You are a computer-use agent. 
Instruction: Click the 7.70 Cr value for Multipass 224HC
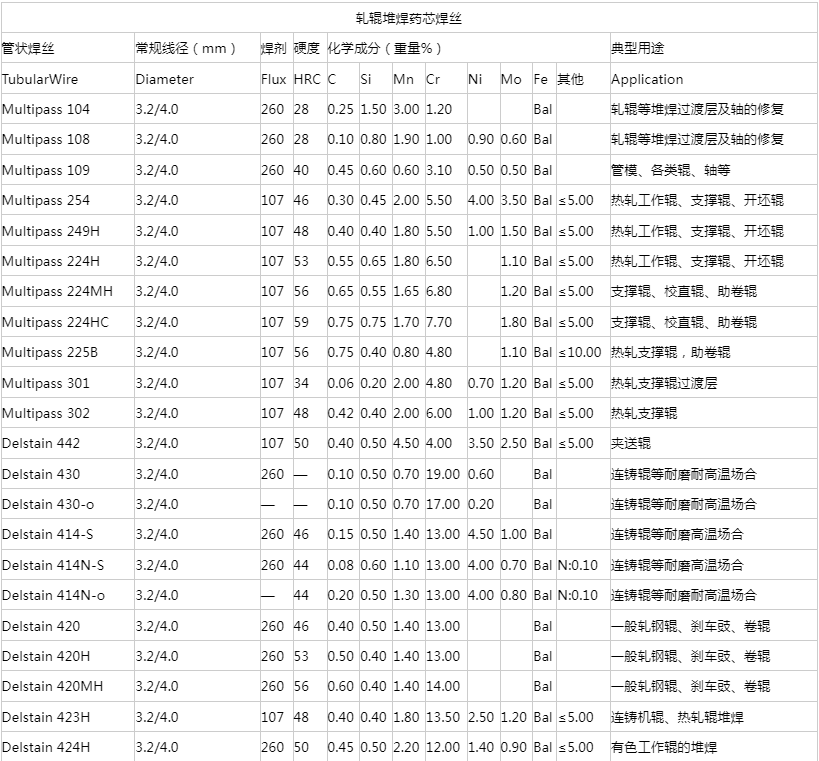tap(439, 322)
